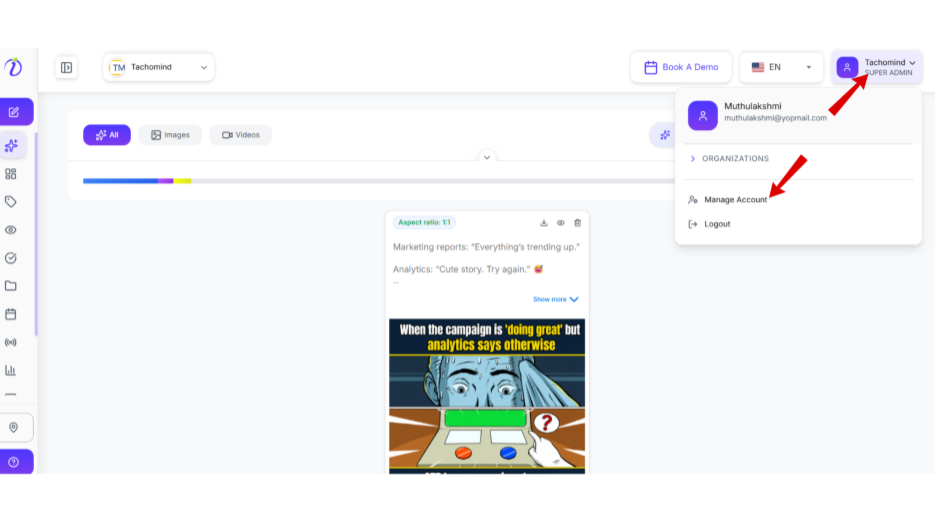Open the broadcast signal sidebar icon
The image size is (936, 528).
tap(11, 342)
